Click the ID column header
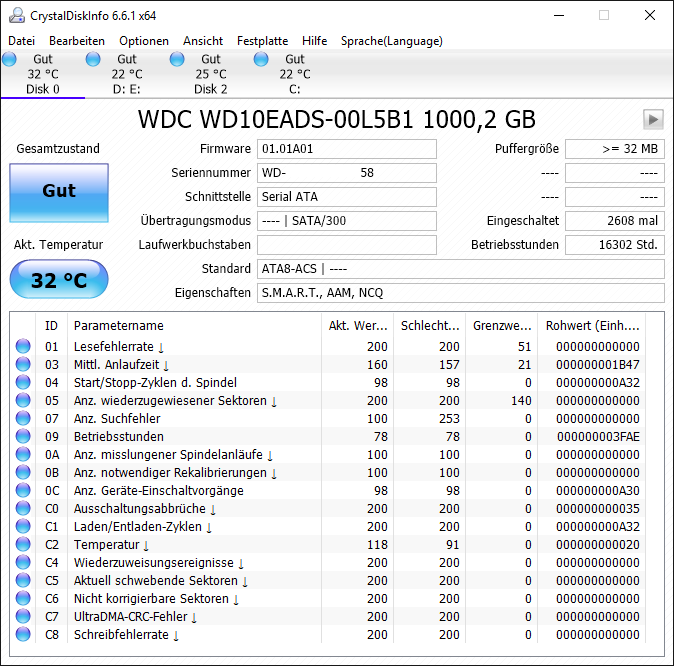 coord(51,325)
